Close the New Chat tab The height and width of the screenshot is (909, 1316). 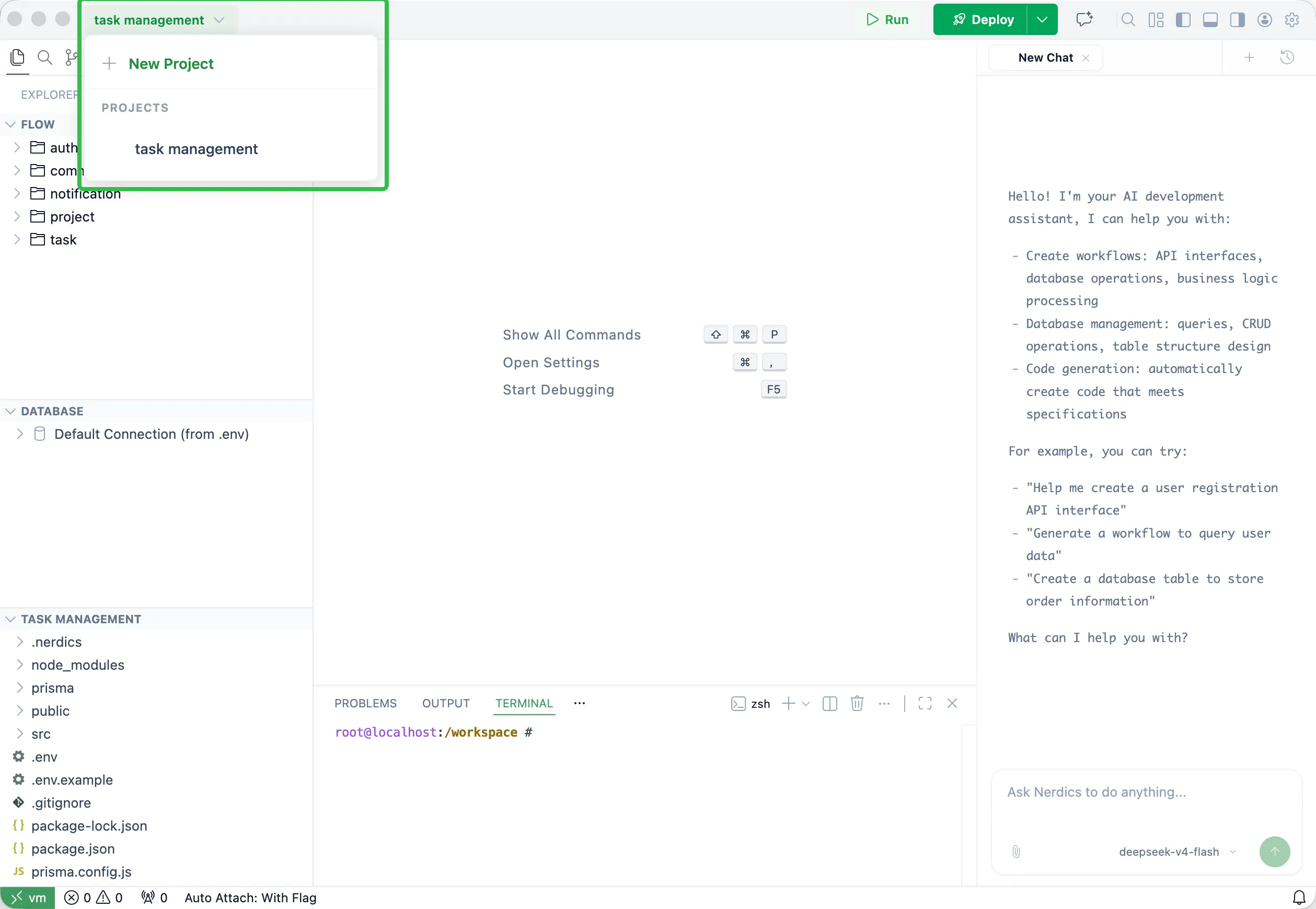pos(1086,57)
